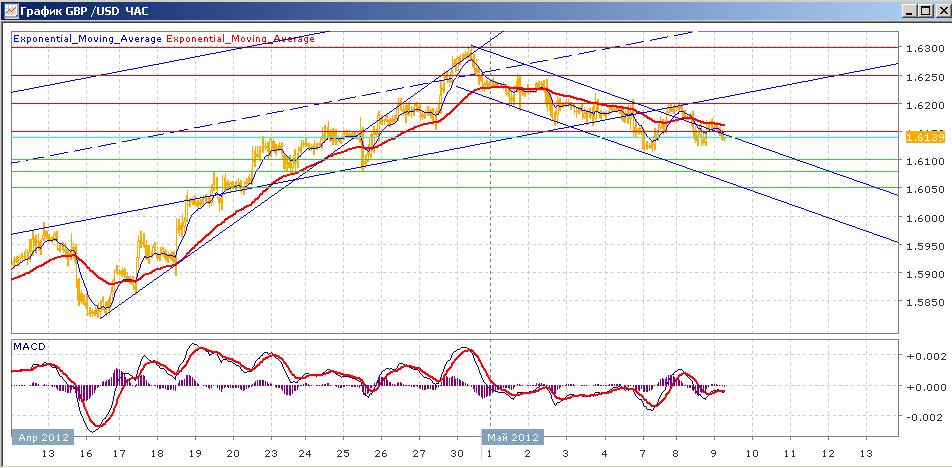
Task: Maximize the GBP/USD chart window
Action: (x=924, y=10)
